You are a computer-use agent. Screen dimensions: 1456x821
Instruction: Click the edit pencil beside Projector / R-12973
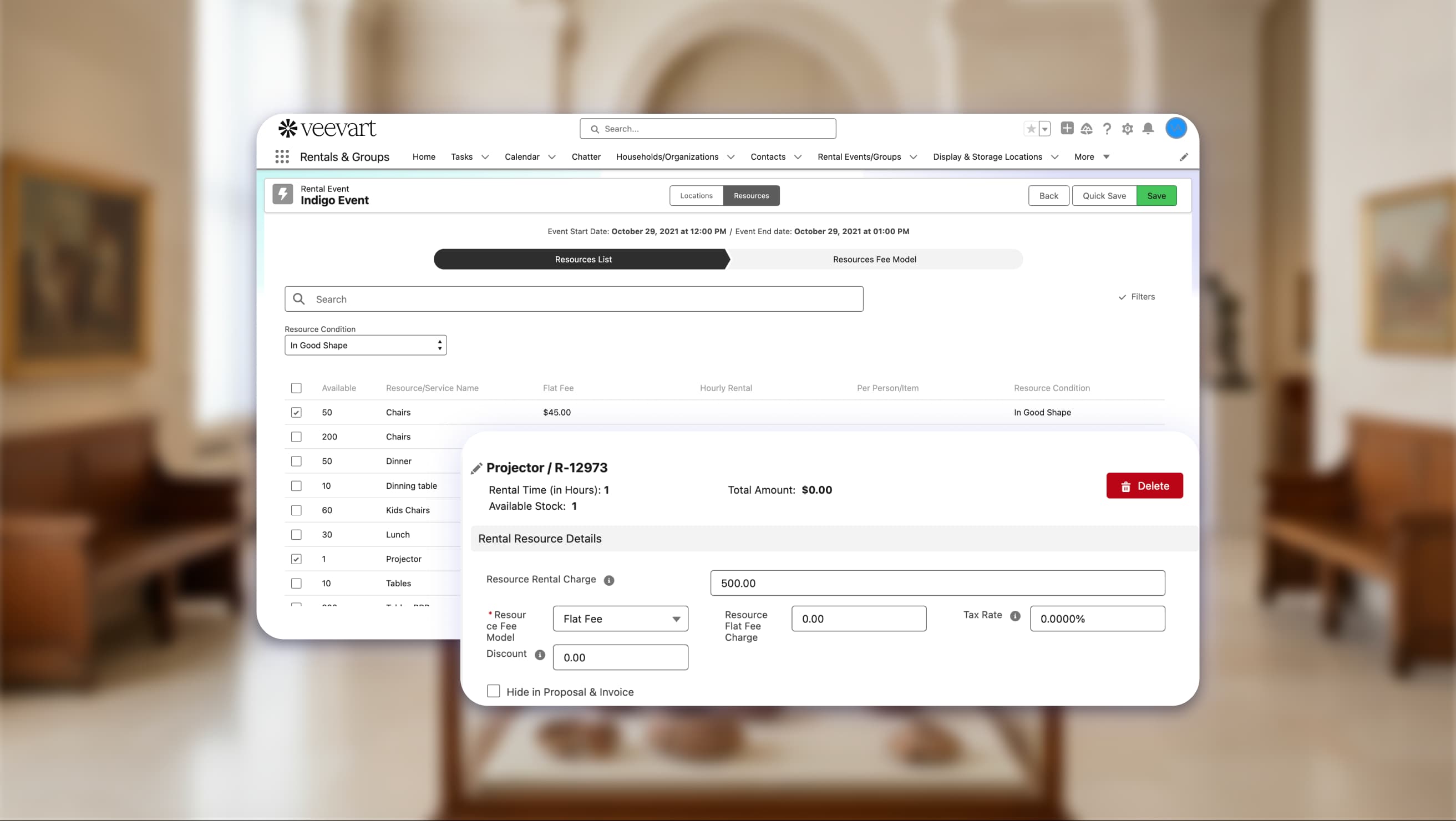[x=478, y=468]
